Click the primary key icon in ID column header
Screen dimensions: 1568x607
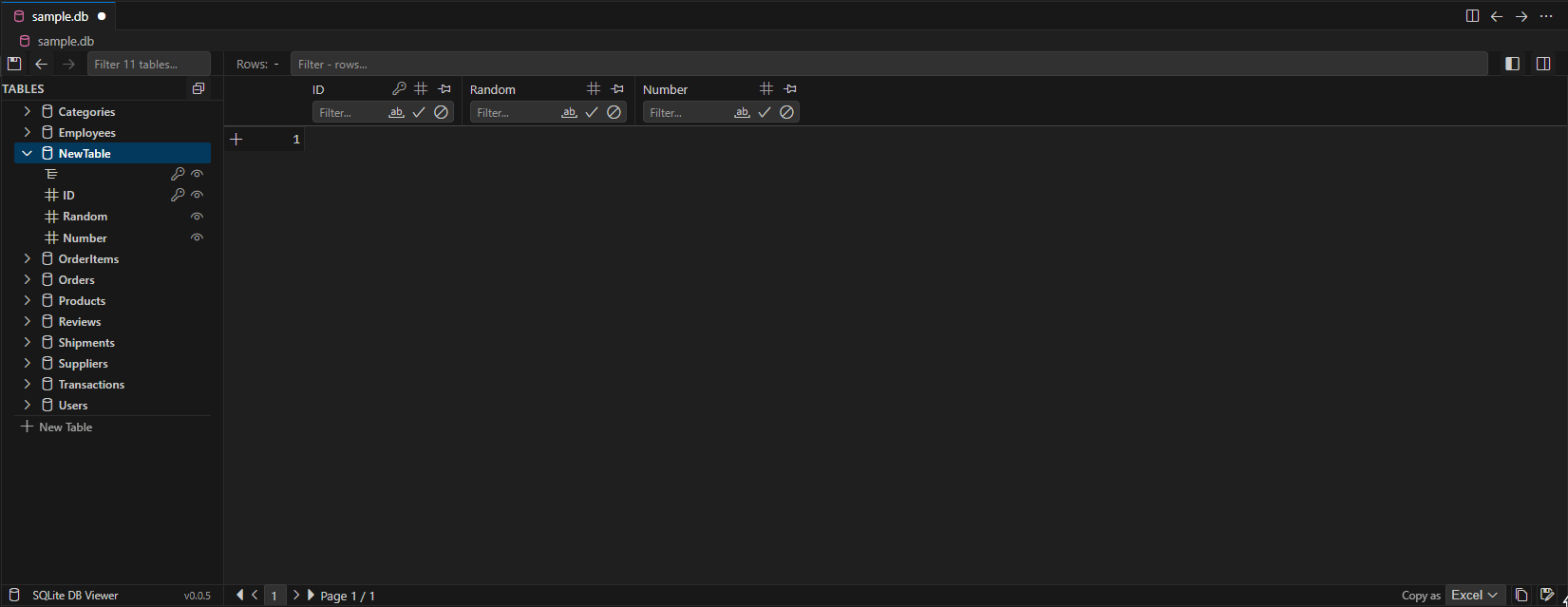tap(399, 88)
